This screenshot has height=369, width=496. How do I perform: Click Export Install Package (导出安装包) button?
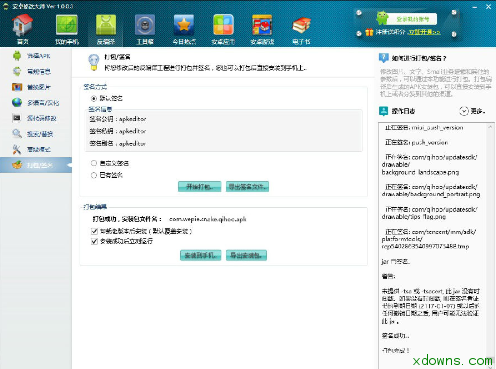click(246, 255)
